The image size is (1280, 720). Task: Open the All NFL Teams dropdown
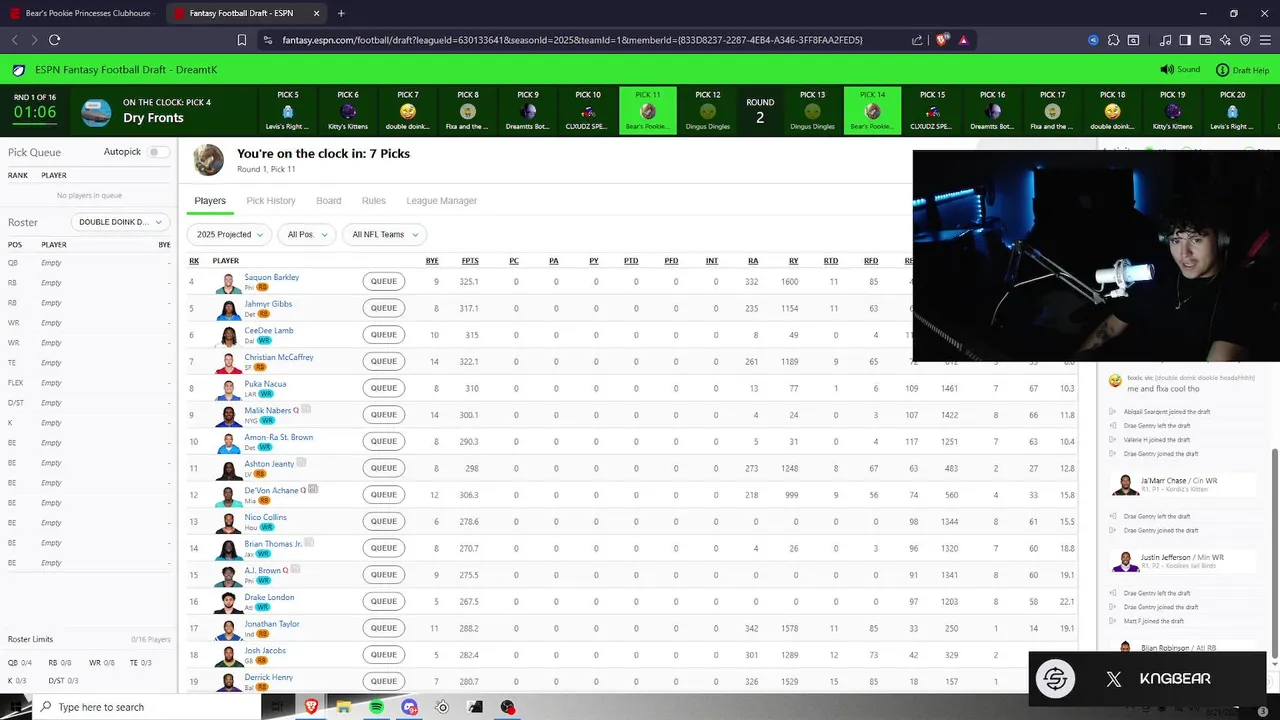pos(384,234)
